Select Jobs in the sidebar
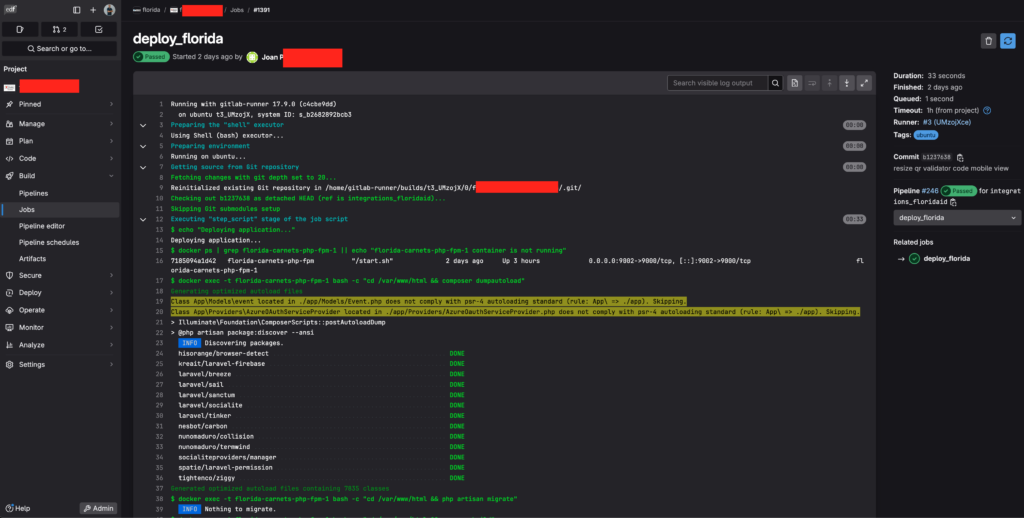Screen dimensions: 1024x518 point(59,210)
